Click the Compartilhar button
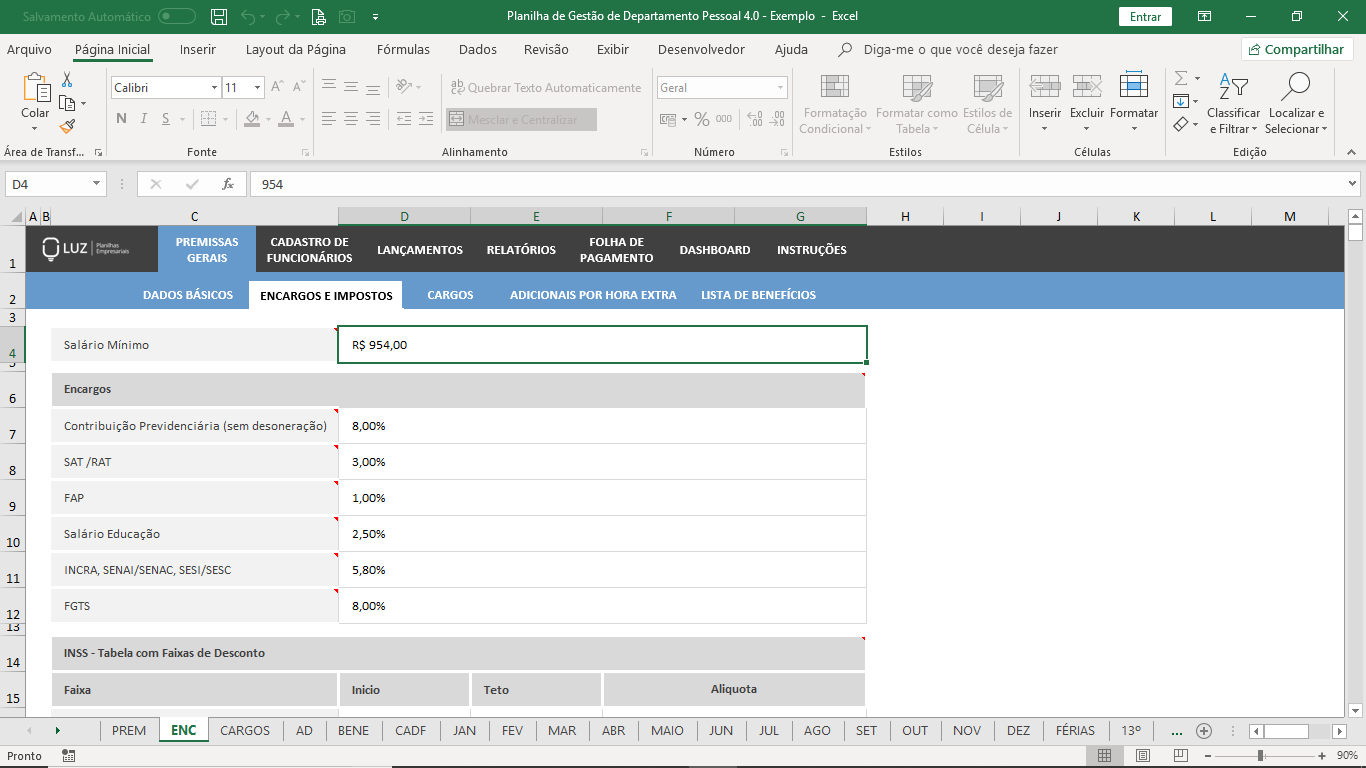Image resolution: width=1366 pixels, height=768 pixels. (x=1297, y=49)
